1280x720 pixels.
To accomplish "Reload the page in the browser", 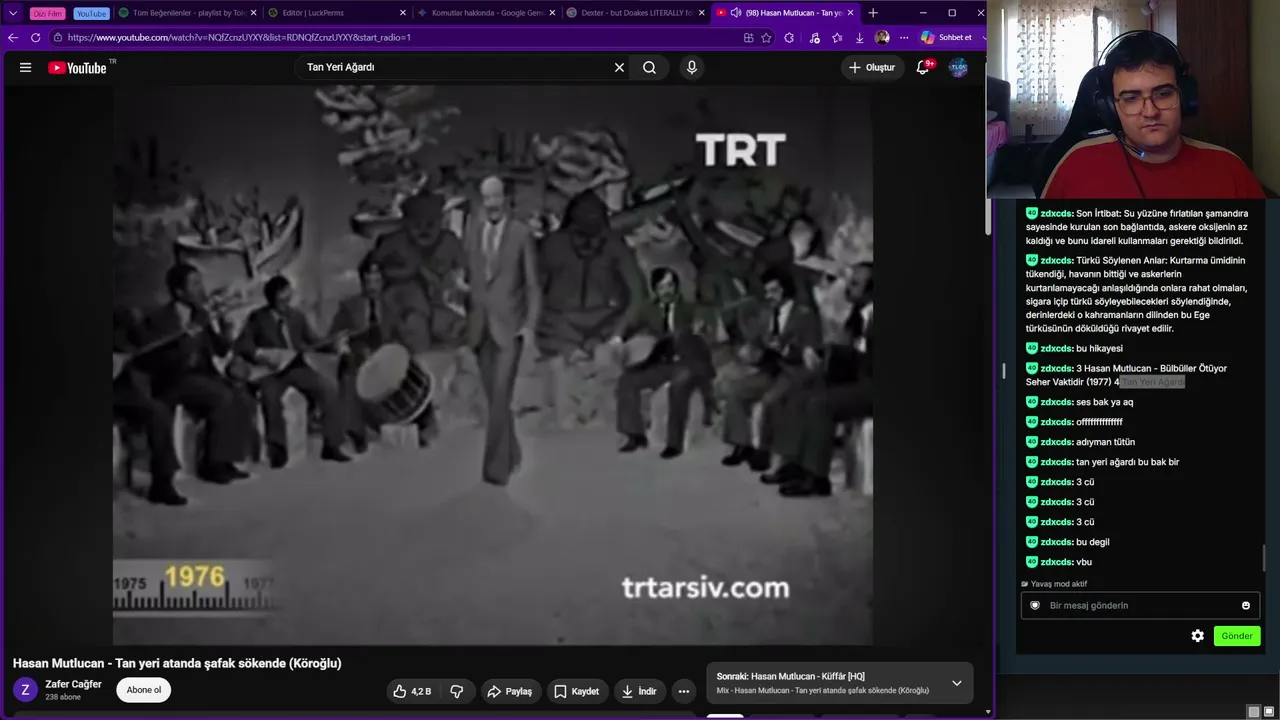I will click(x=36, y=37).
